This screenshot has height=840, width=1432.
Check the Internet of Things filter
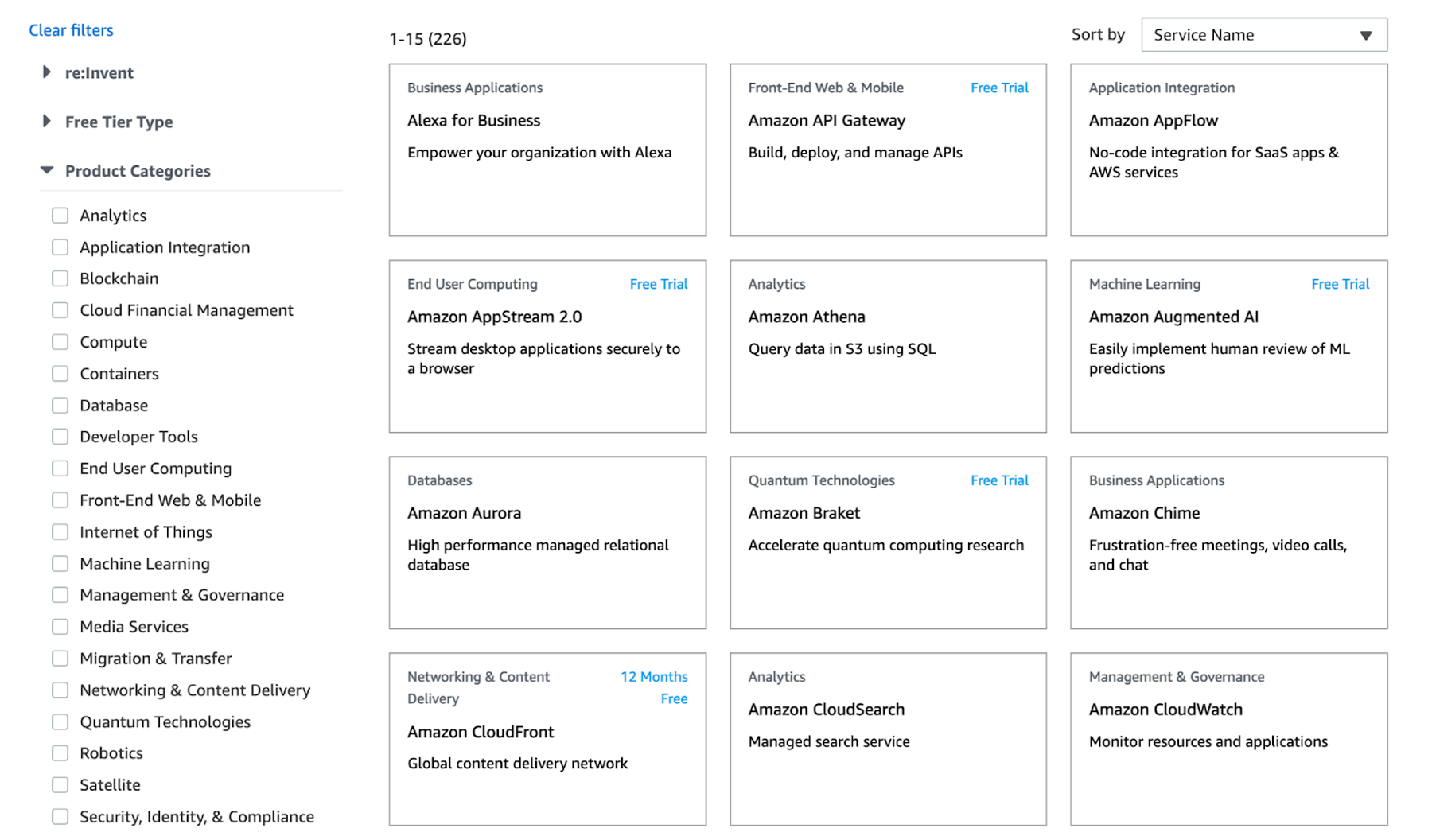60,531
